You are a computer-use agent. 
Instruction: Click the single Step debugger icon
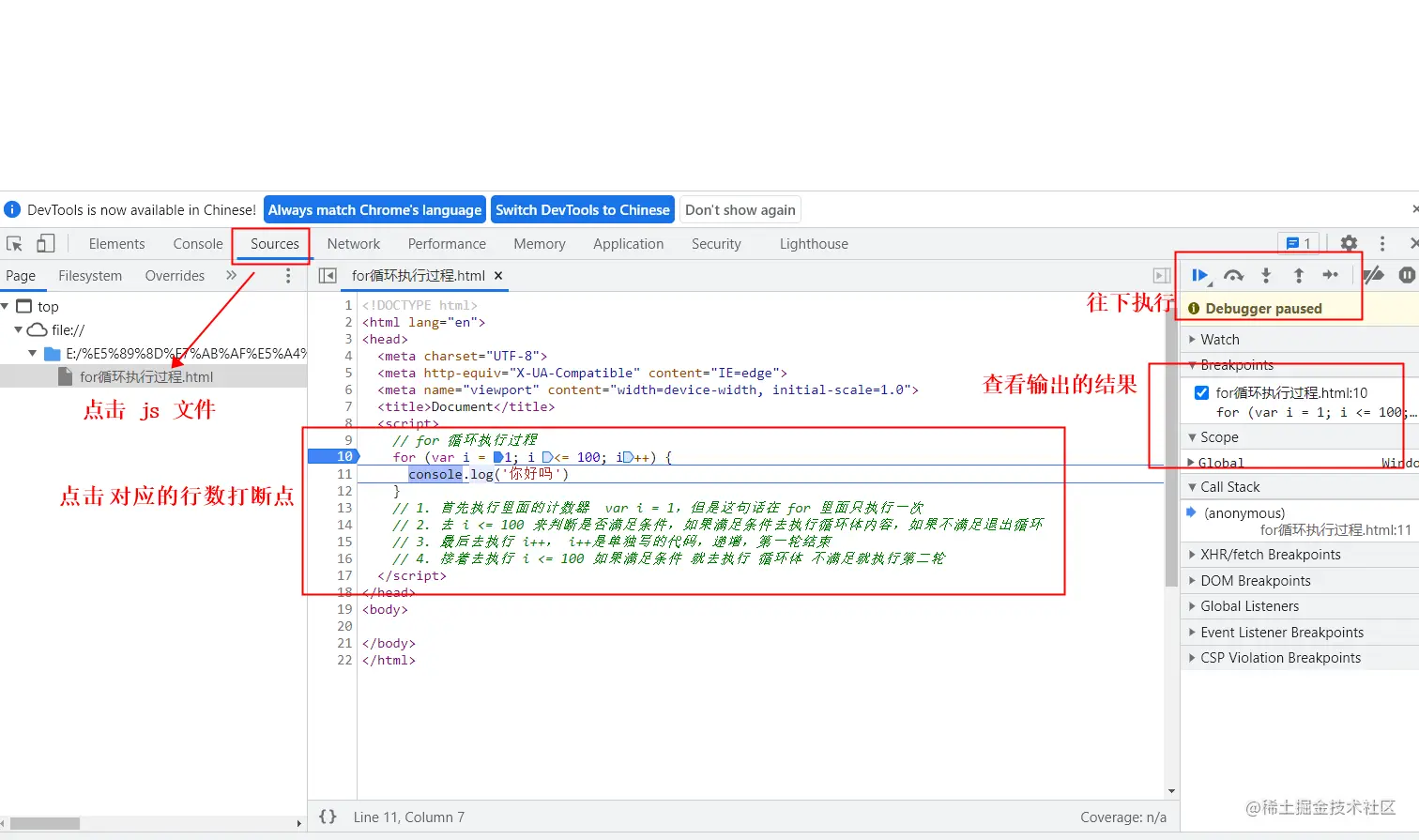(1331, 275)
